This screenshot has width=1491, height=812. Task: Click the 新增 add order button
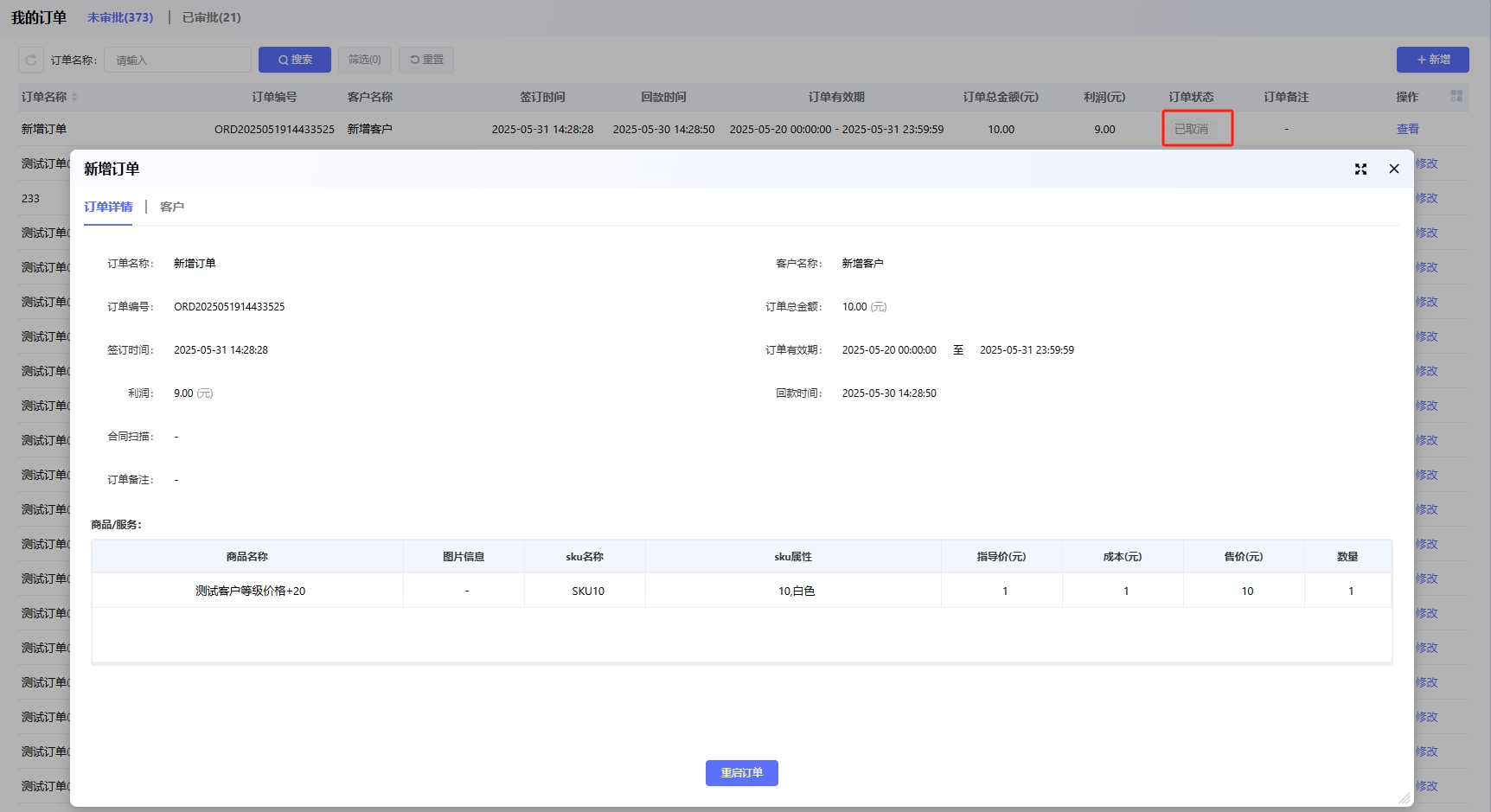(1432, 60)
